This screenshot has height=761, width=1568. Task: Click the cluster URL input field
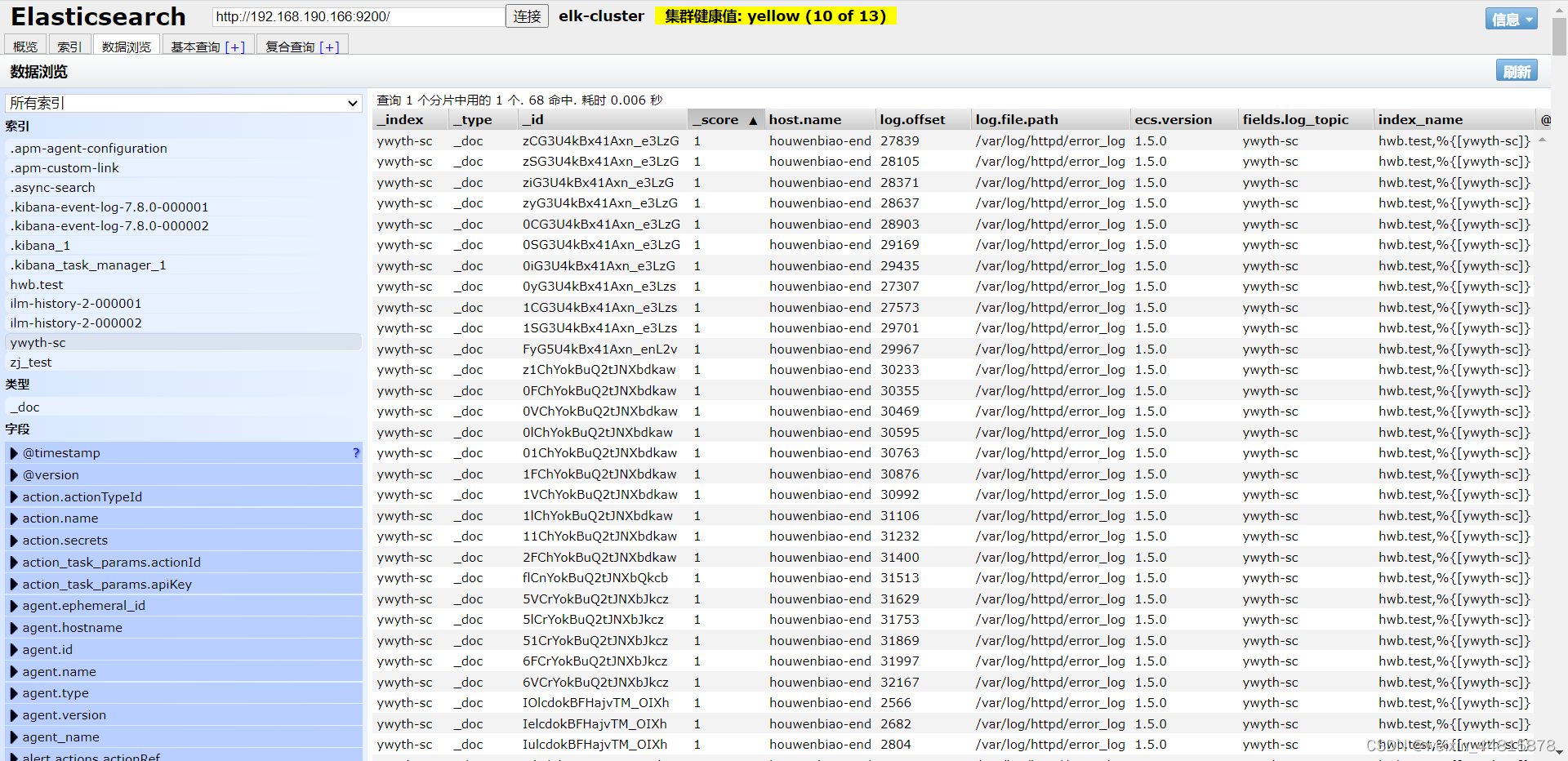tap(359, 16)
